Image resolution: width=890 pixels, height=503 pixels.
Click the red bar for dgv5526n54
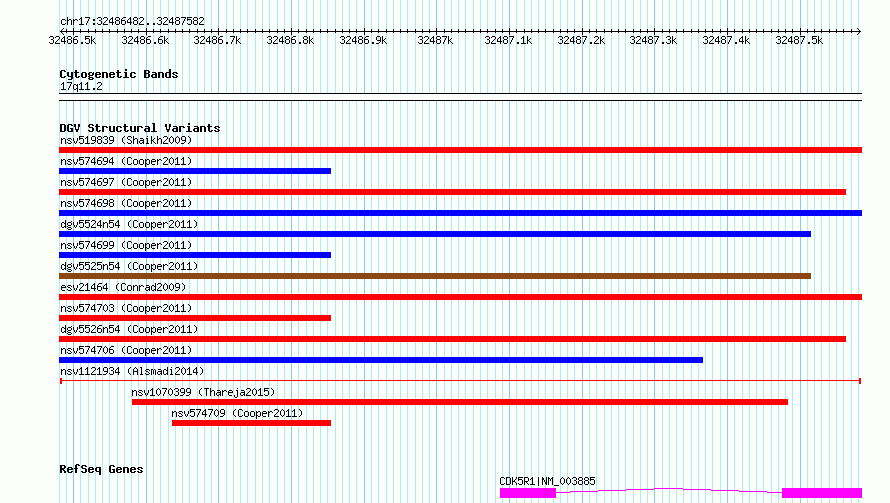[x=452, y=339]
